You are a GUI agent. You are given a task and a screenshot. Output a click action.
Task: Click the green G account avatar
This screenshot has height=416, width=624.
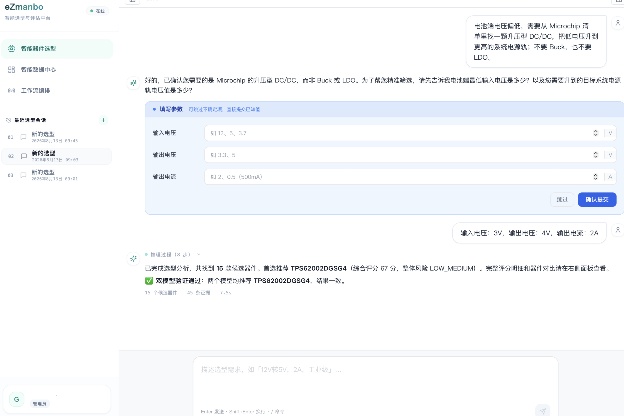click(17, 399)
